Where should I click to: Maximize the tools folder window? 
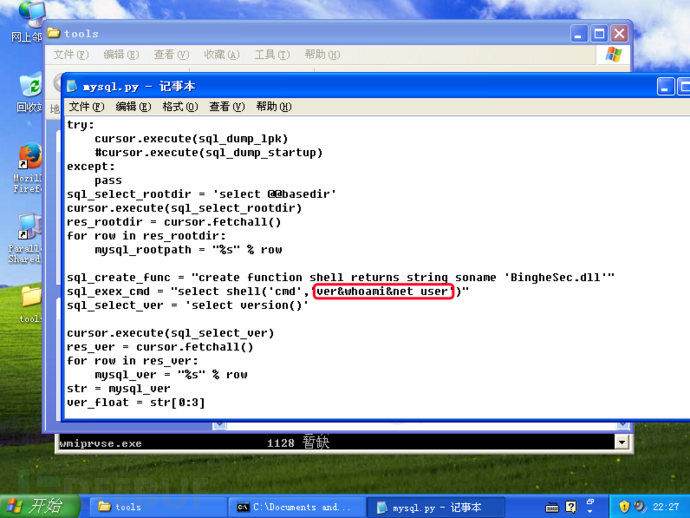click(599, 33)
